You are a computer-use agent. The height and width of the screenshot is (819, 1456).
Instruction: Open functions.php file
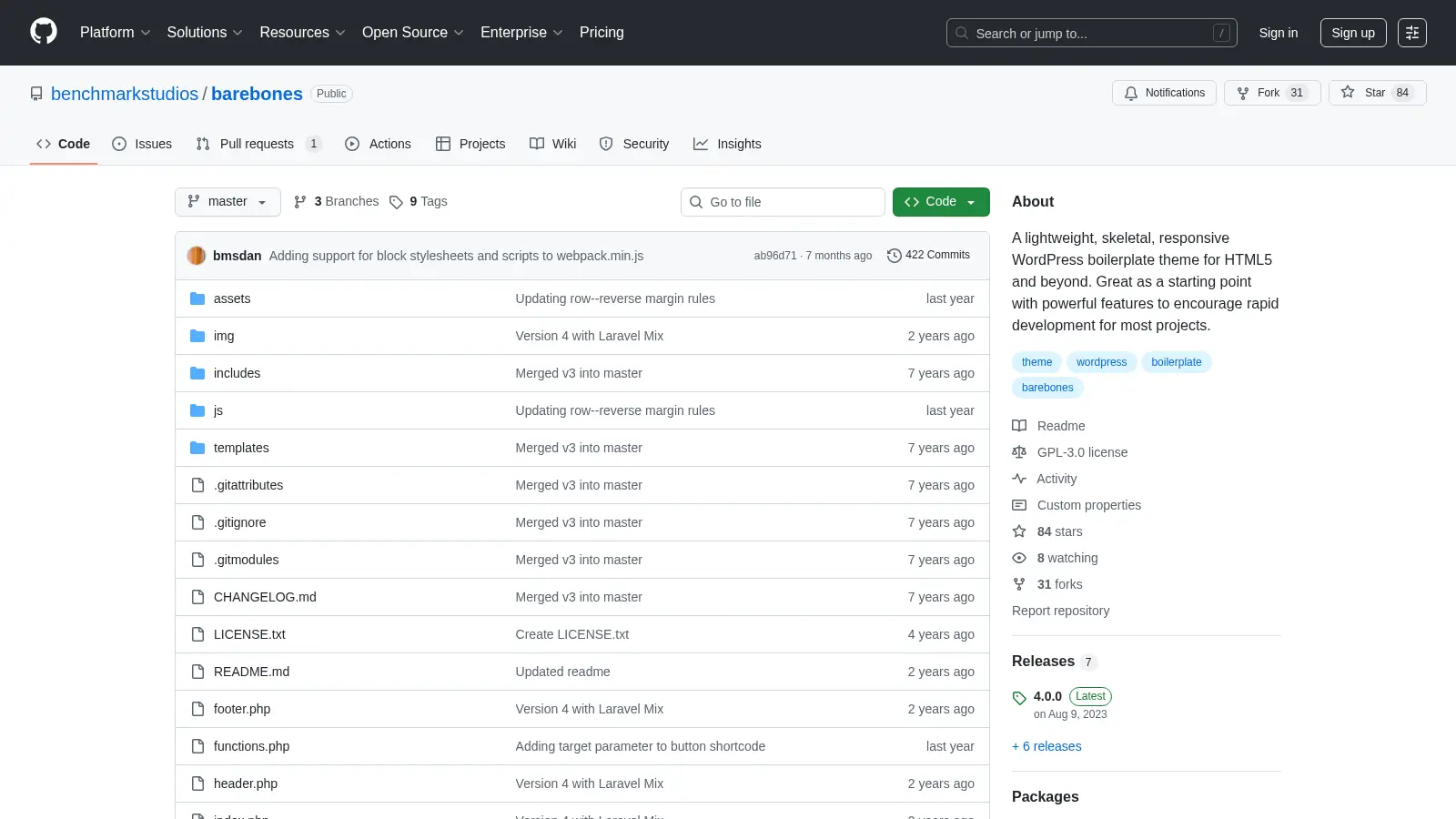[x=251, y=746]
